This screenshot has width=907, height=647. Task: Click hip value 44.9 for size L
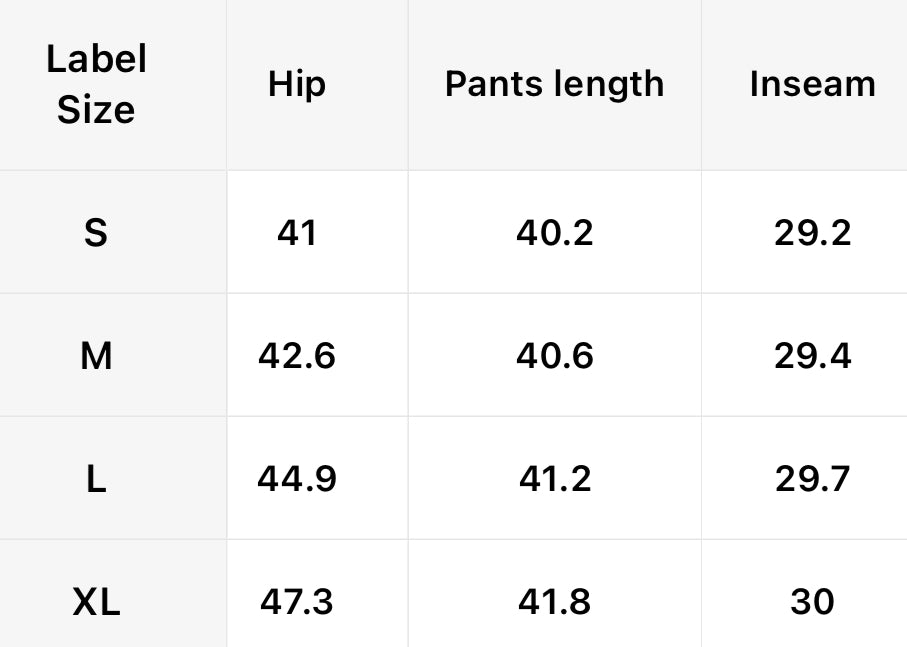(297, 479)
